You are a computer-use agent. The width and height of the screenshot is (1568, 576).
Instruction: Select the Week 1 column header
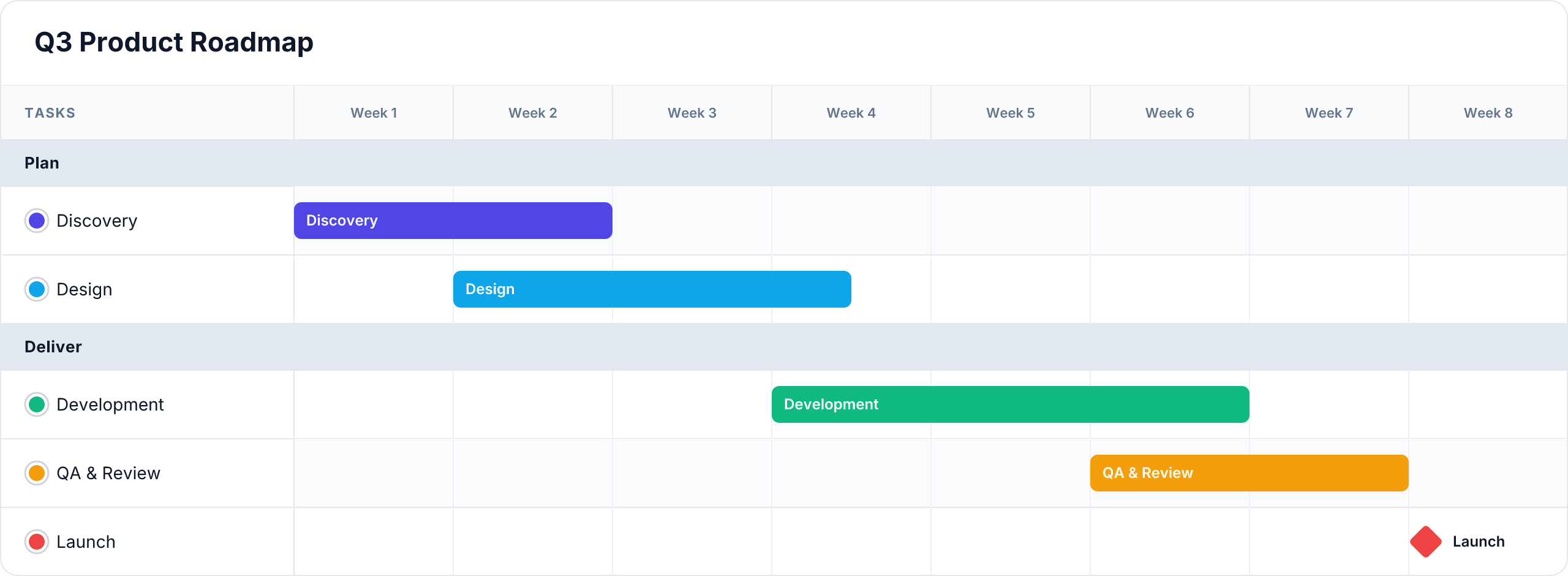(x=374, y=113)
